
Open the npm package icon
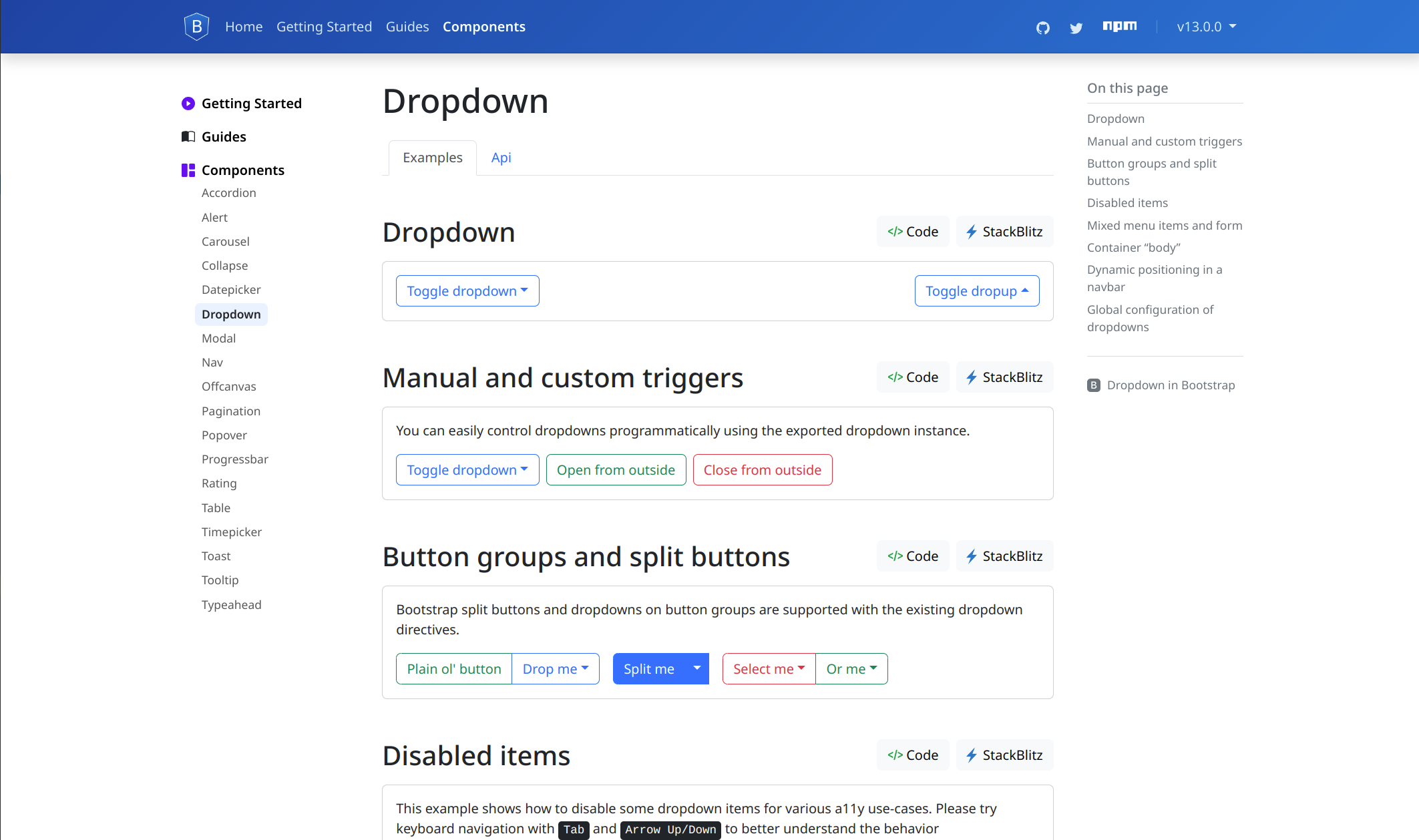click(x=1120, y=26)
